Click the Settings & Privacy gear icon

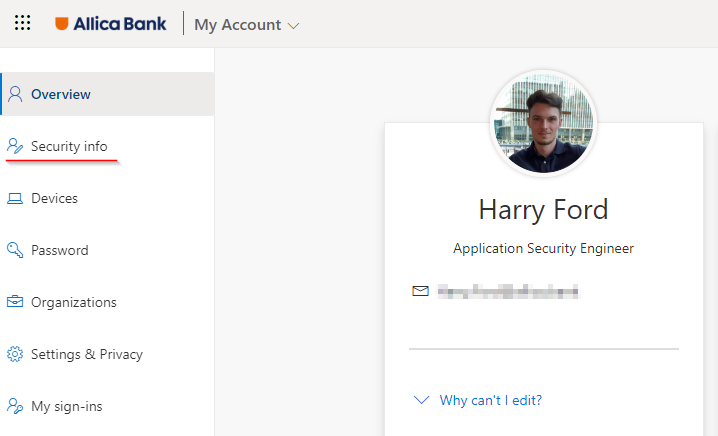coord(15,354)
